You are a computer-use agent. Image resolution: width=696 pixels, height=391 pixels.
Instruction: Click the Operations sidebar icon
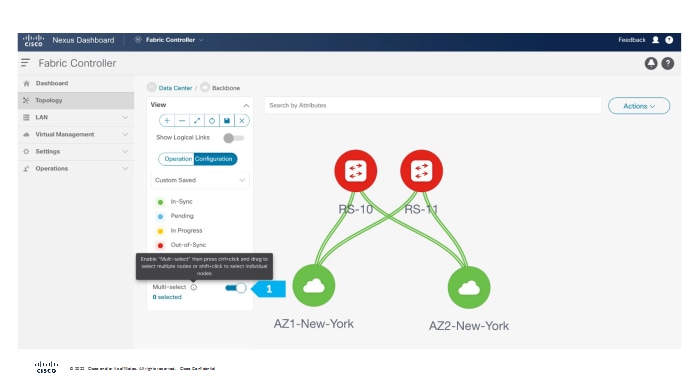(26, 169)
